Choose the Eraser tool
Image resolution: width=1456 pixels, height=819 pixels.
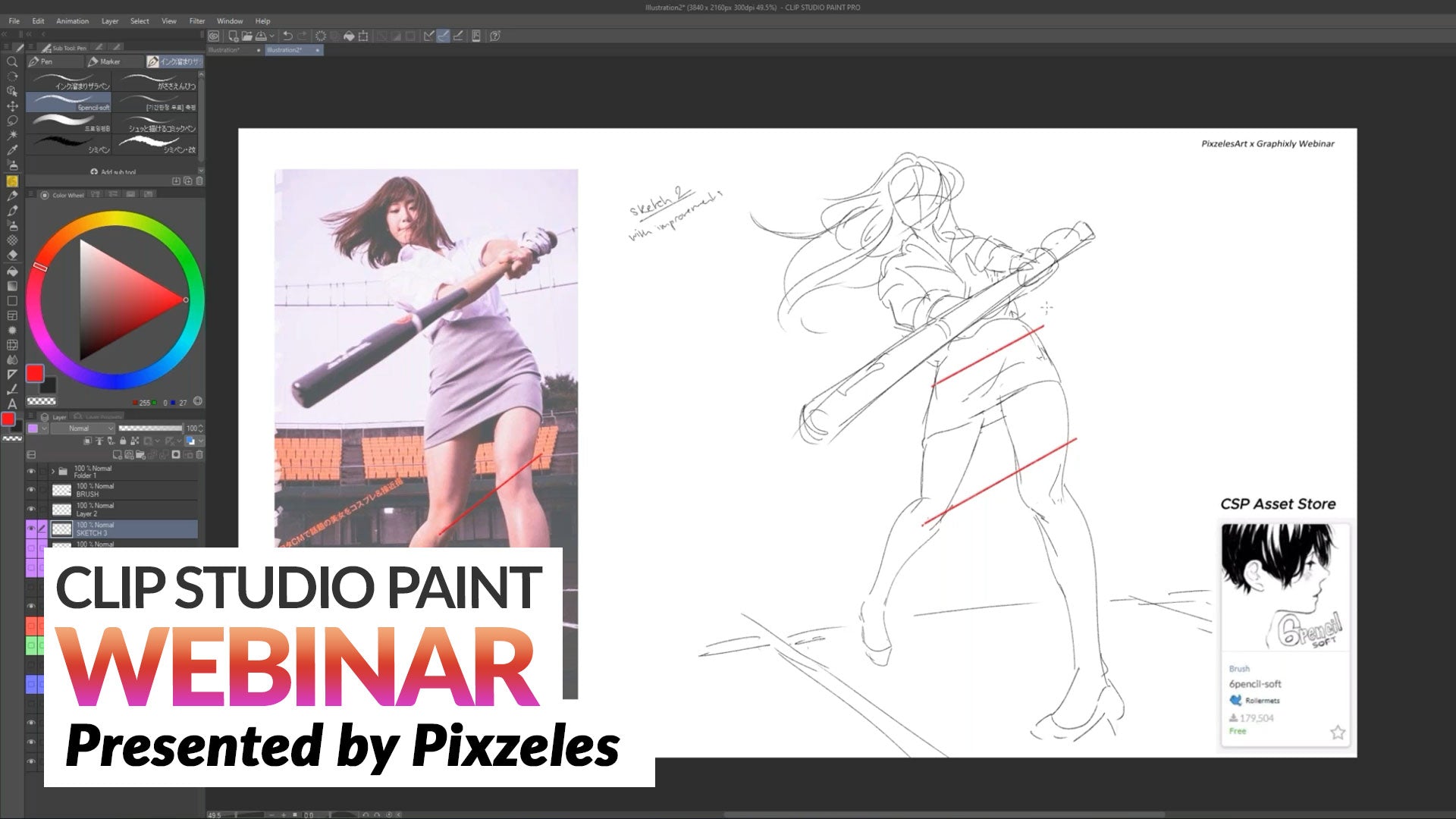[x=12, y=256]
